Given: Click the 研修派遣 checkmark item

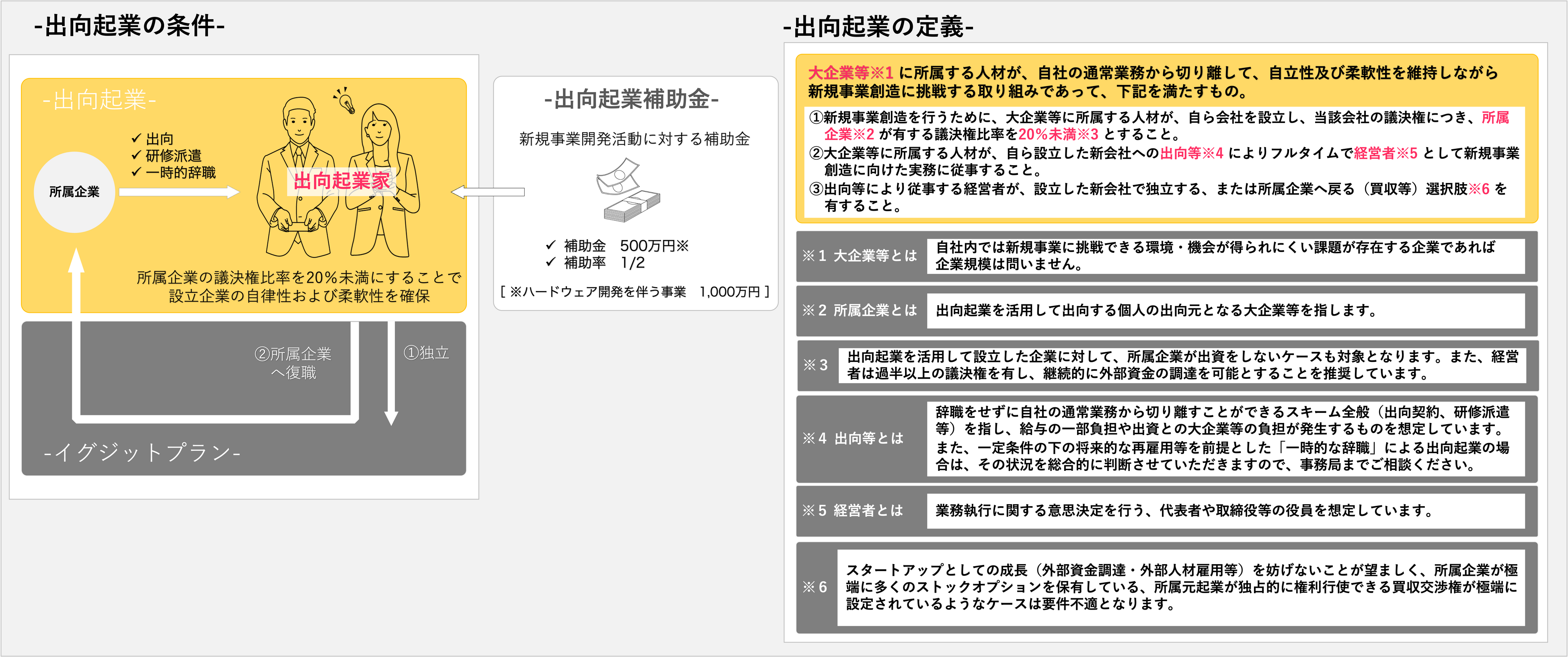Looking at the screenshot, I should coord(166,156).
